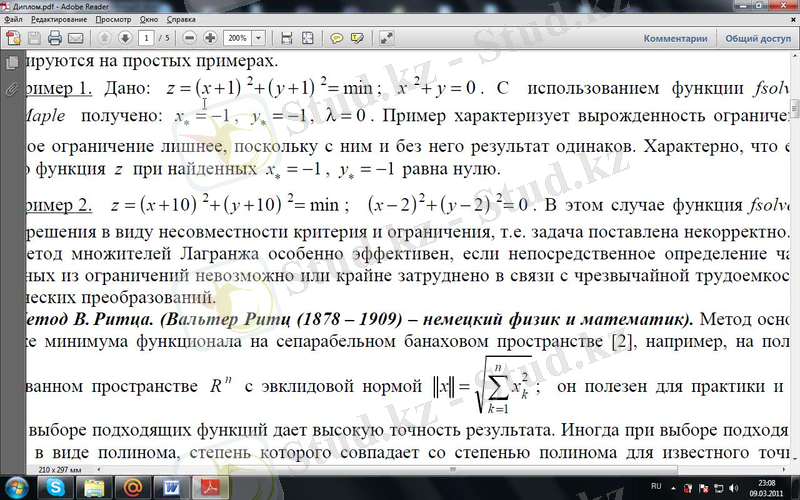The height and width of the screenshot is (500, 800).
Task: Click the network tray icon
Action: pos(719,488)
